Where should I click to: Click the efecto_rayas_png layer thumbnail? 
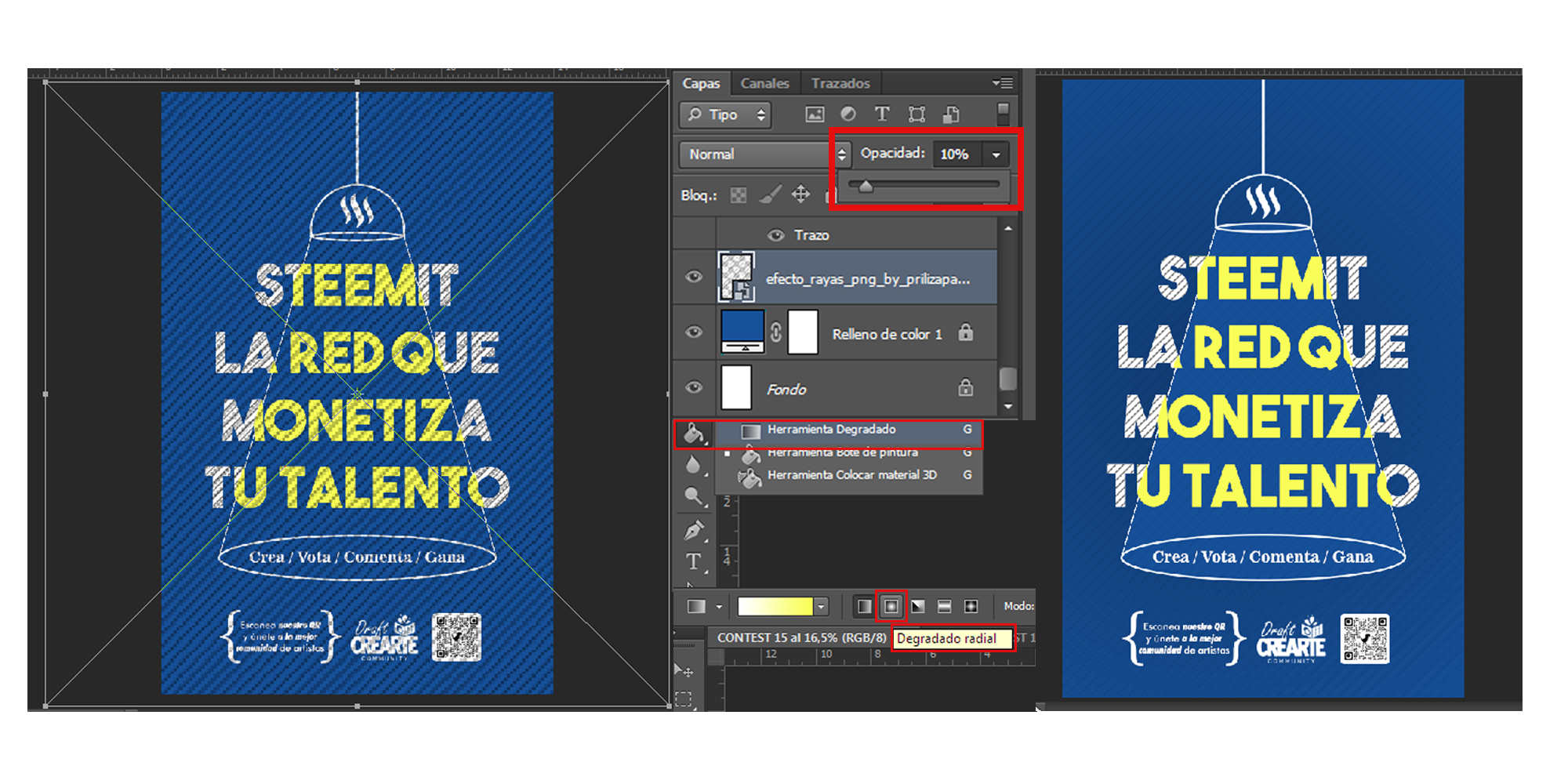click(737, 277)
